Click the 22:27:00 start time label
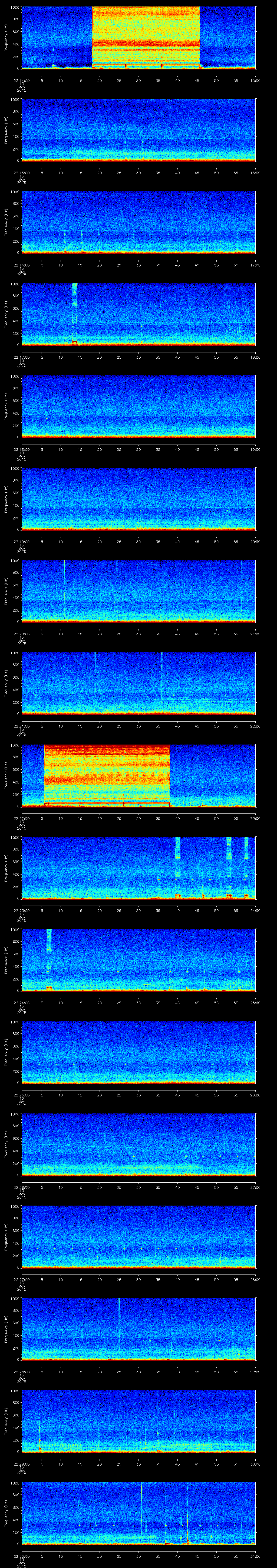The width and height of the screenshot is (277, 1568). click(x=21, y=1279)
